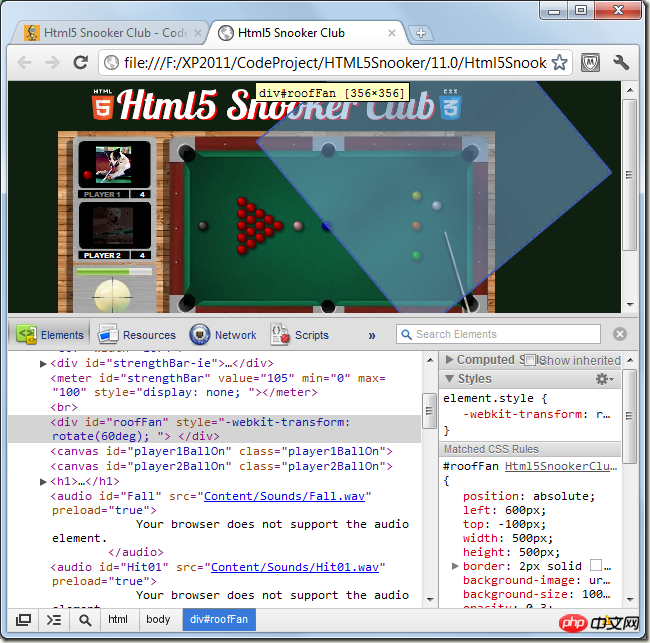Collapse the Styles section
Screen dimensions: 650x643
click(449, 379)
